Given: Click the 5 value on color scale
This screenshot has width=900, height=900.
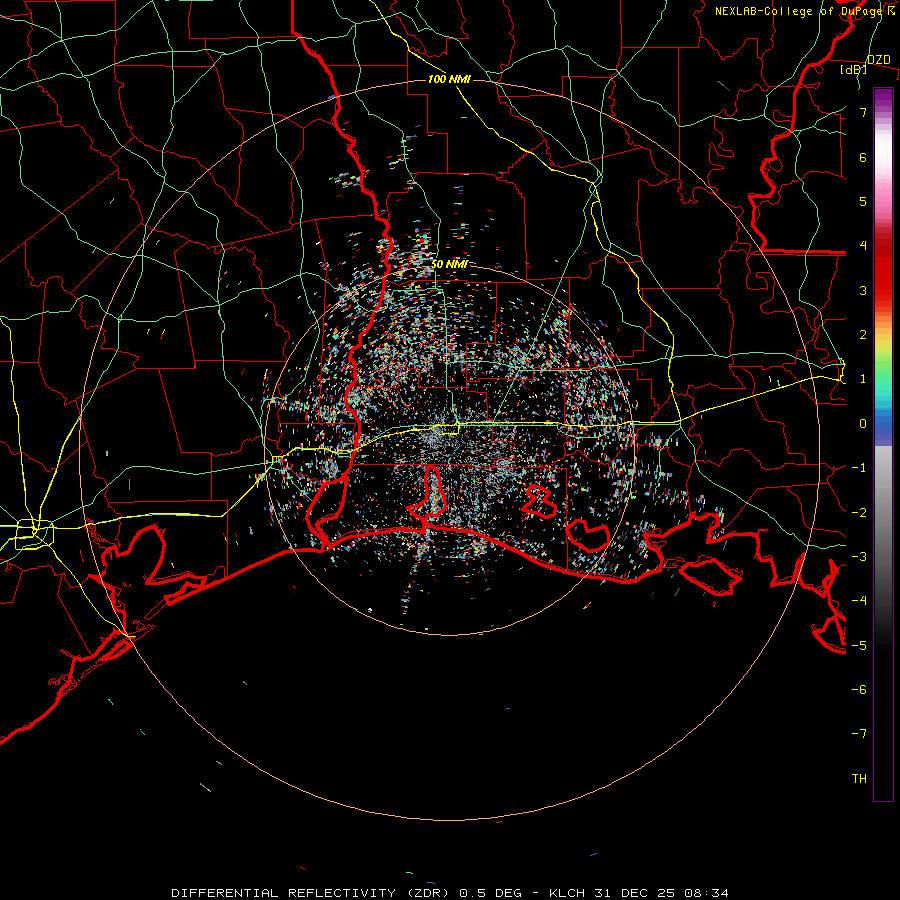Looking at the screenshot, I should 863,201.
